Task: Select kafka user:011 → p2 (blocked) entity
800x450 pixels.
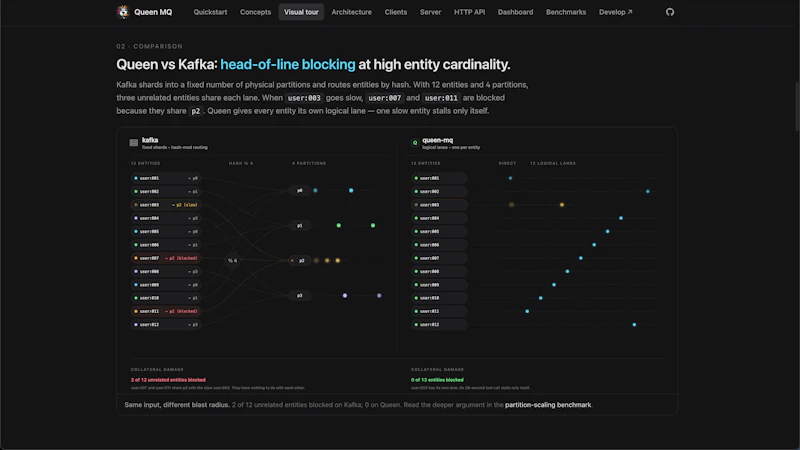Action: click(166, 311)
